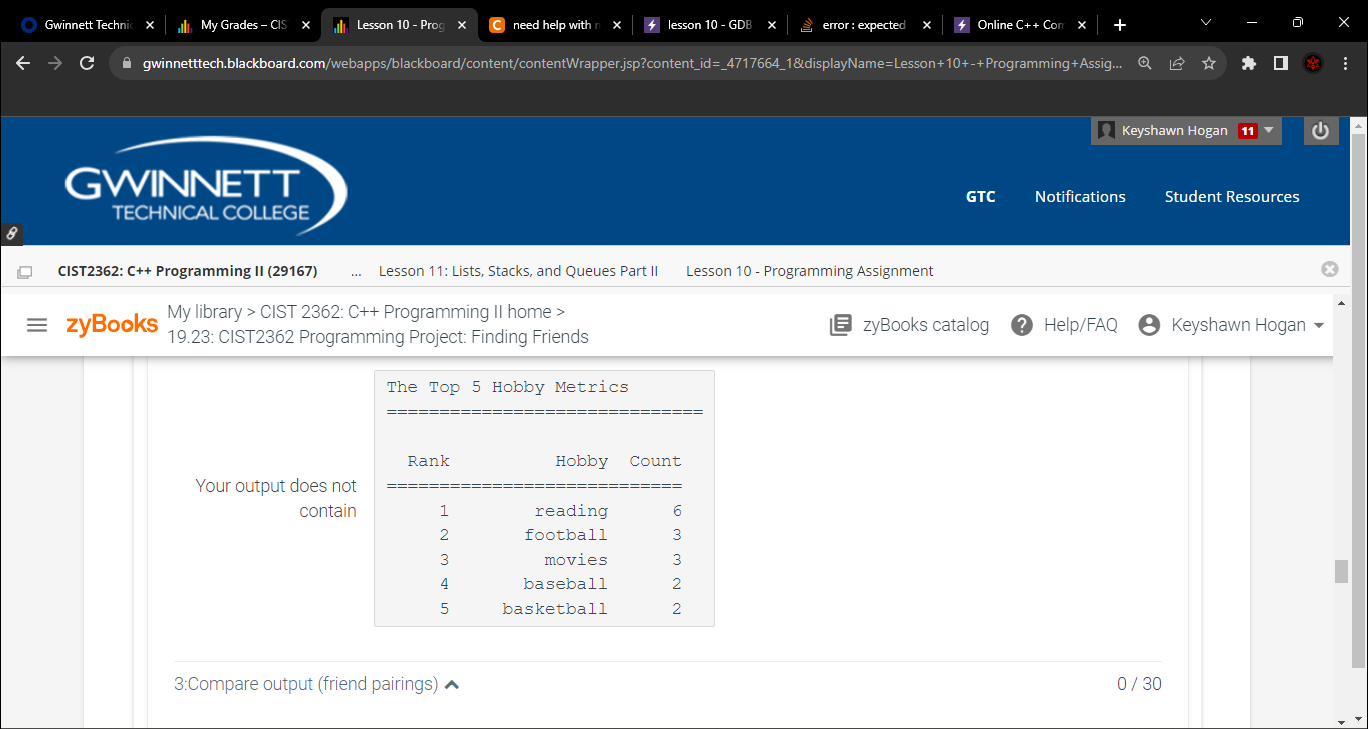Open Lesson 11: Lists, Stacks, and Queues
The height and width of the screenshot is (729, 1368).
(518, 270)
